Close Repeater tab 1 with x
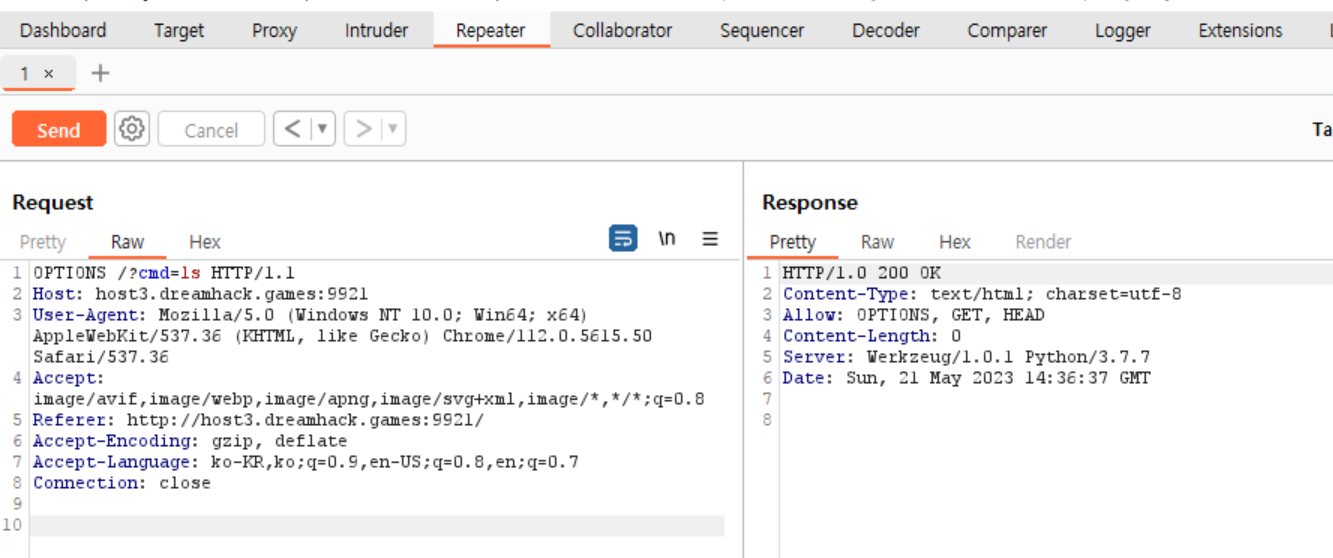 point(49,74)
